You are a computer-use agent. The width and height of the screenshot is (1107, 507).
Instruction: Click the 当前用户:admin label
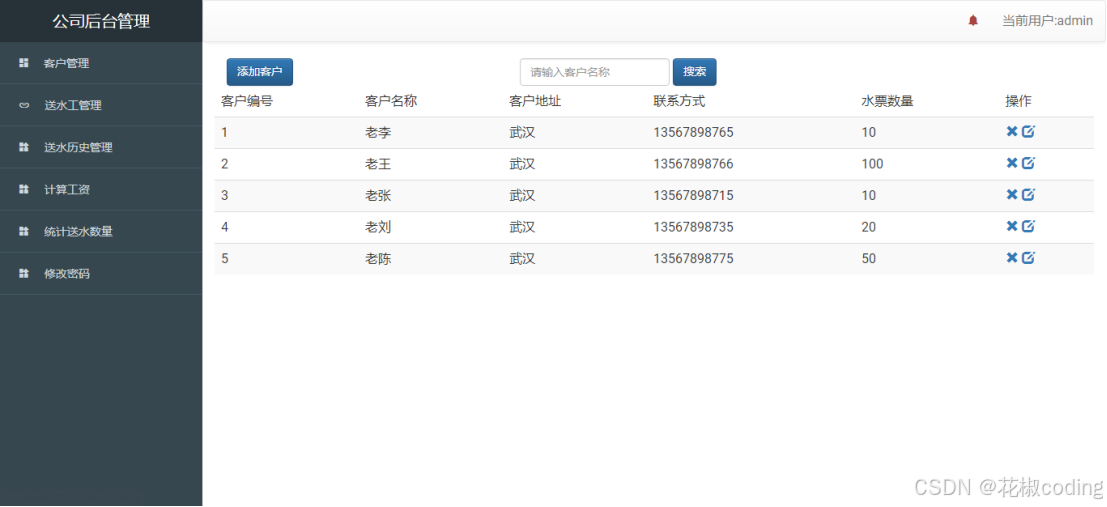pyautogui.click(x=1047, y=21)
